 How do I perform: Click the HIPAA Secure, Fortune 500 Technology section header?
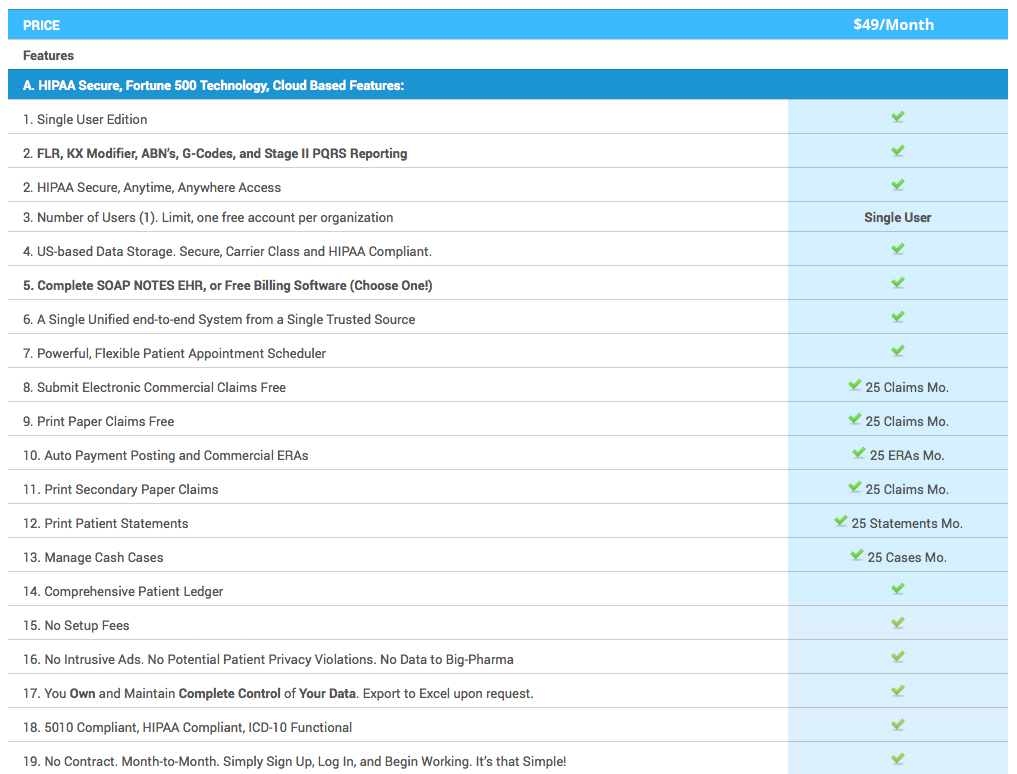(213, 86)
